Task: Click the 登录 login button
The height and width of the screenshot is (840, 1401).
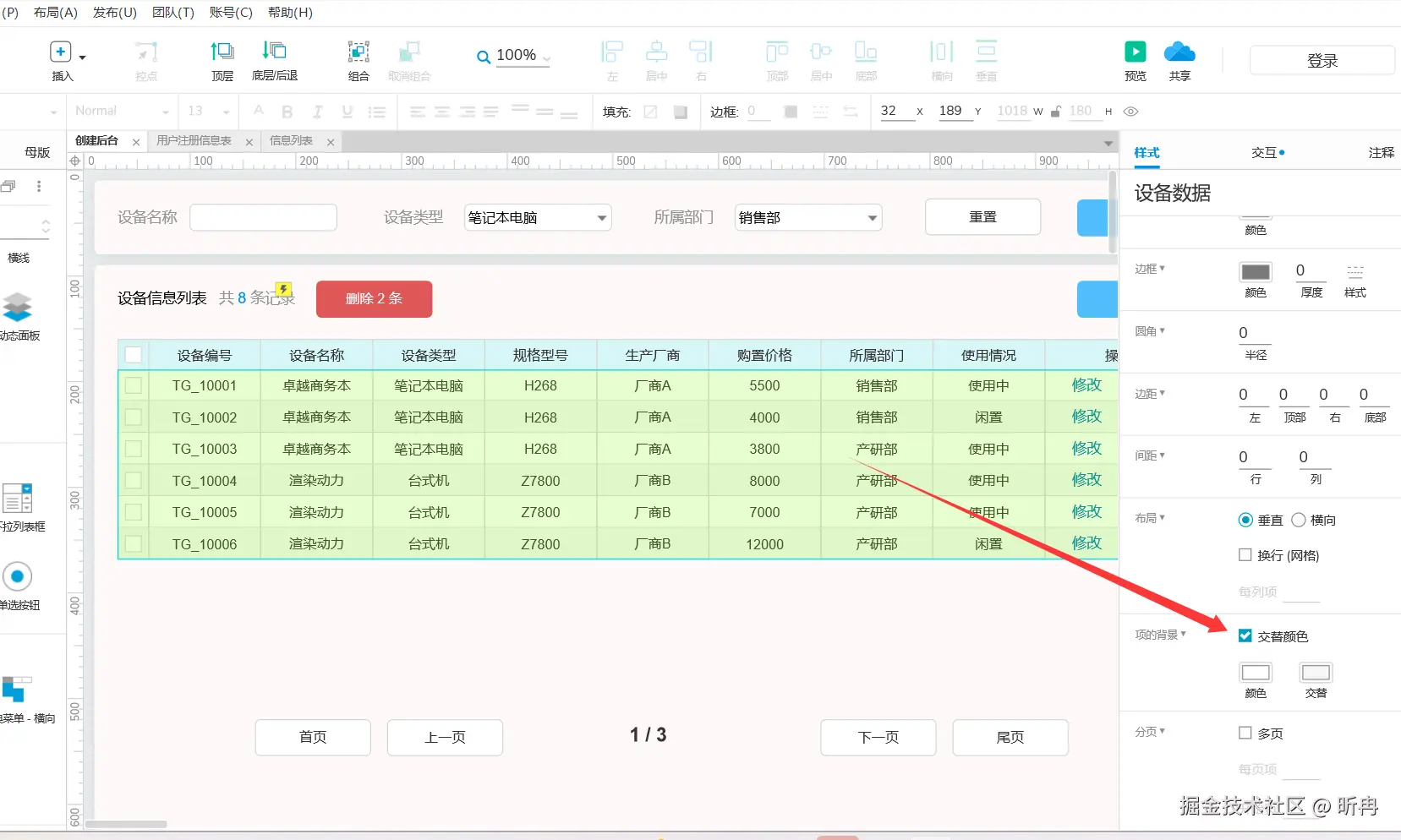Action: (1322, 61)
